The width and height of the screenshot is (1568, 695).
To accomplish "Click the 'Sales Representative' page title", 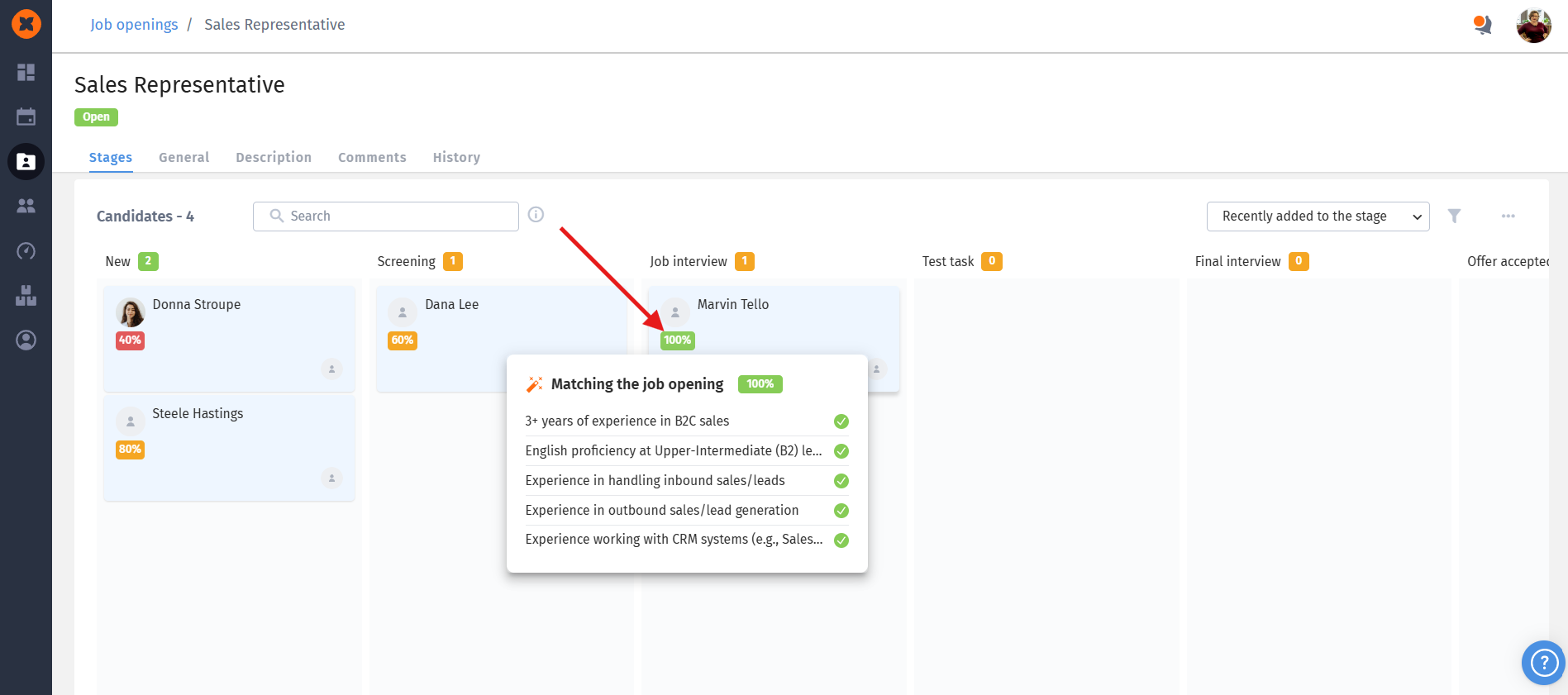I will tap(179, 85).
